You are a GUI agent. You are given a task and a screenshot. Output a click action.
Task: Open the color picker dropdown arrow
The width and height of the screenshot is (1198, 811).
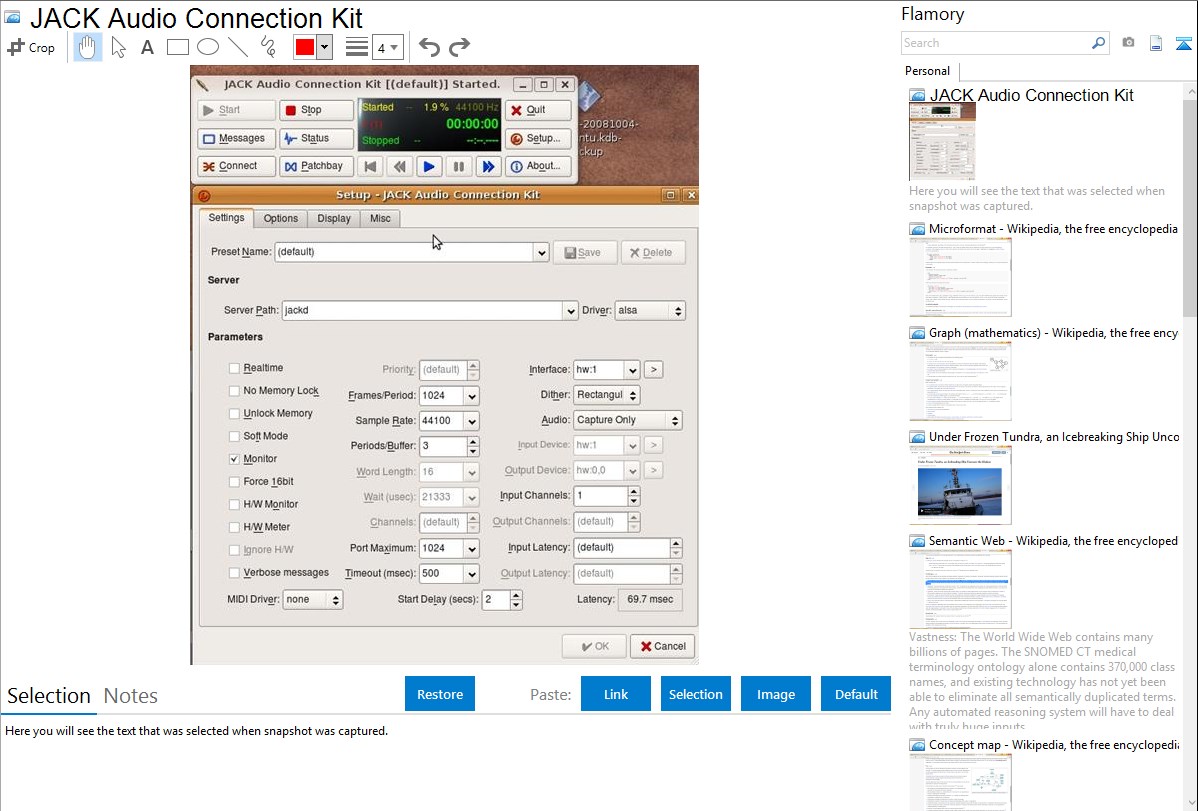tap(324, 47)
